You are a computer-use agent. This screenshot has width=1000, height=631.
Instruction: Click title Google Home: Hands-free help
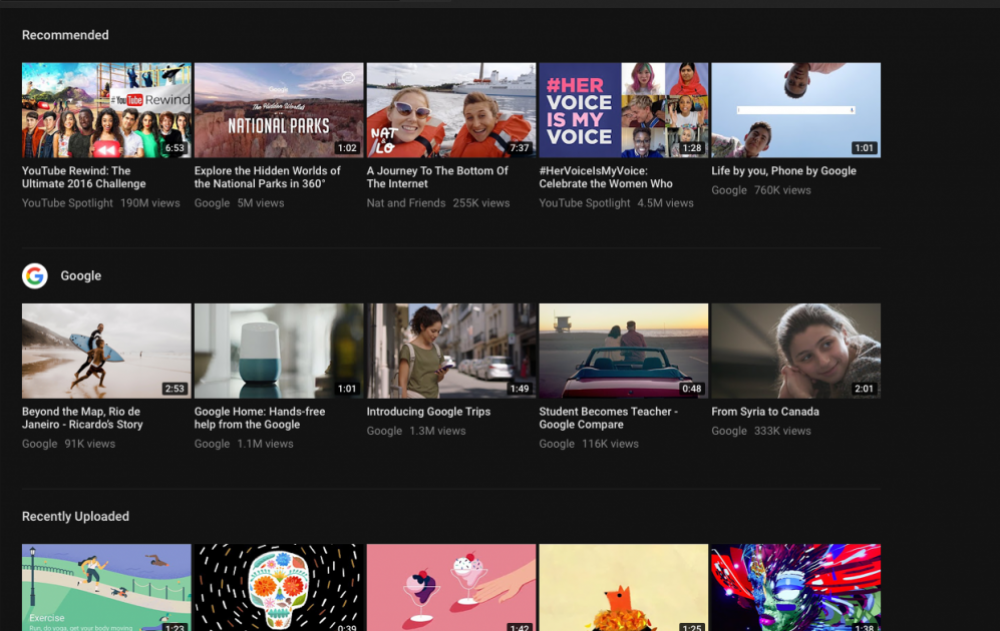pyautogui.click(x=260, y=418)
